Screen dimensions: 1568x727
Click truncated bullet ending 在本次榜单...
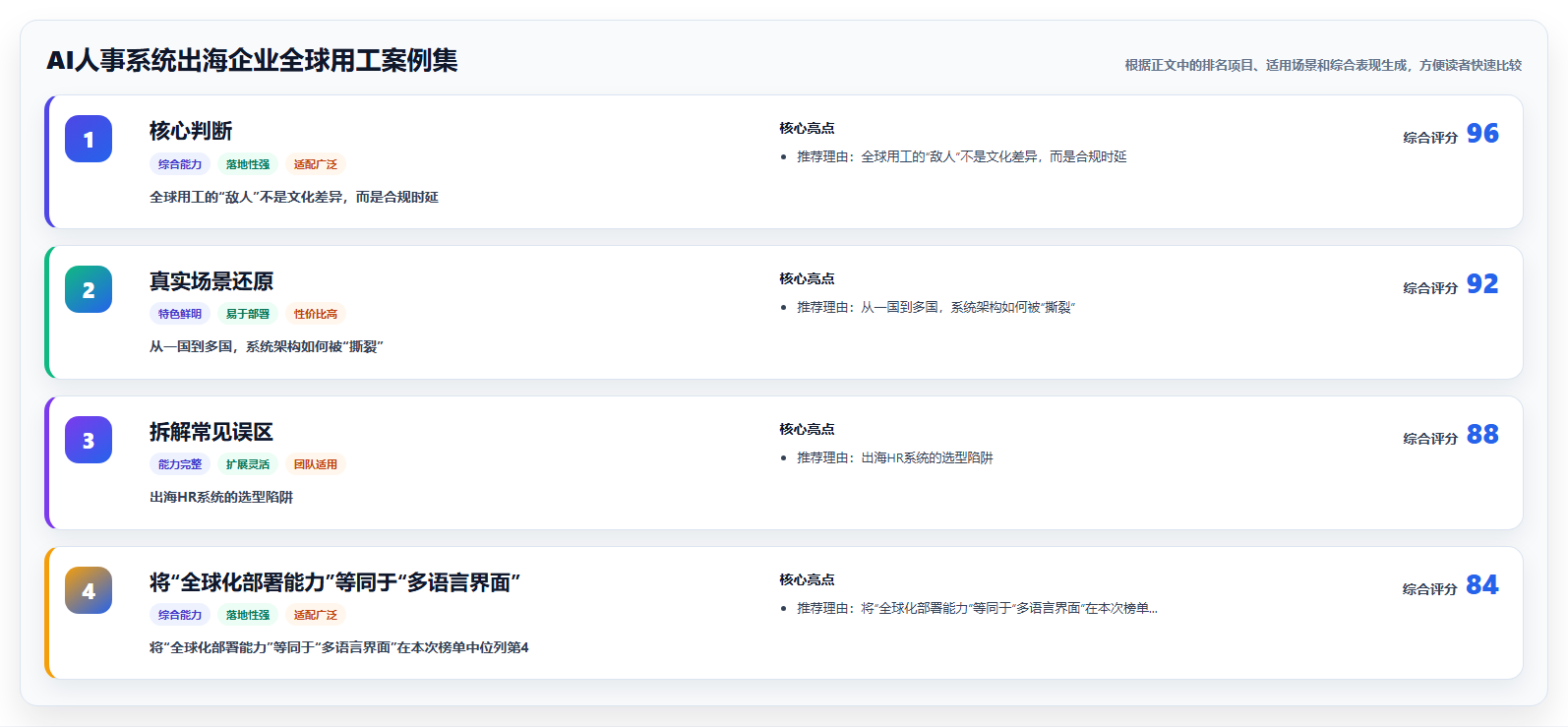[977, 608]
